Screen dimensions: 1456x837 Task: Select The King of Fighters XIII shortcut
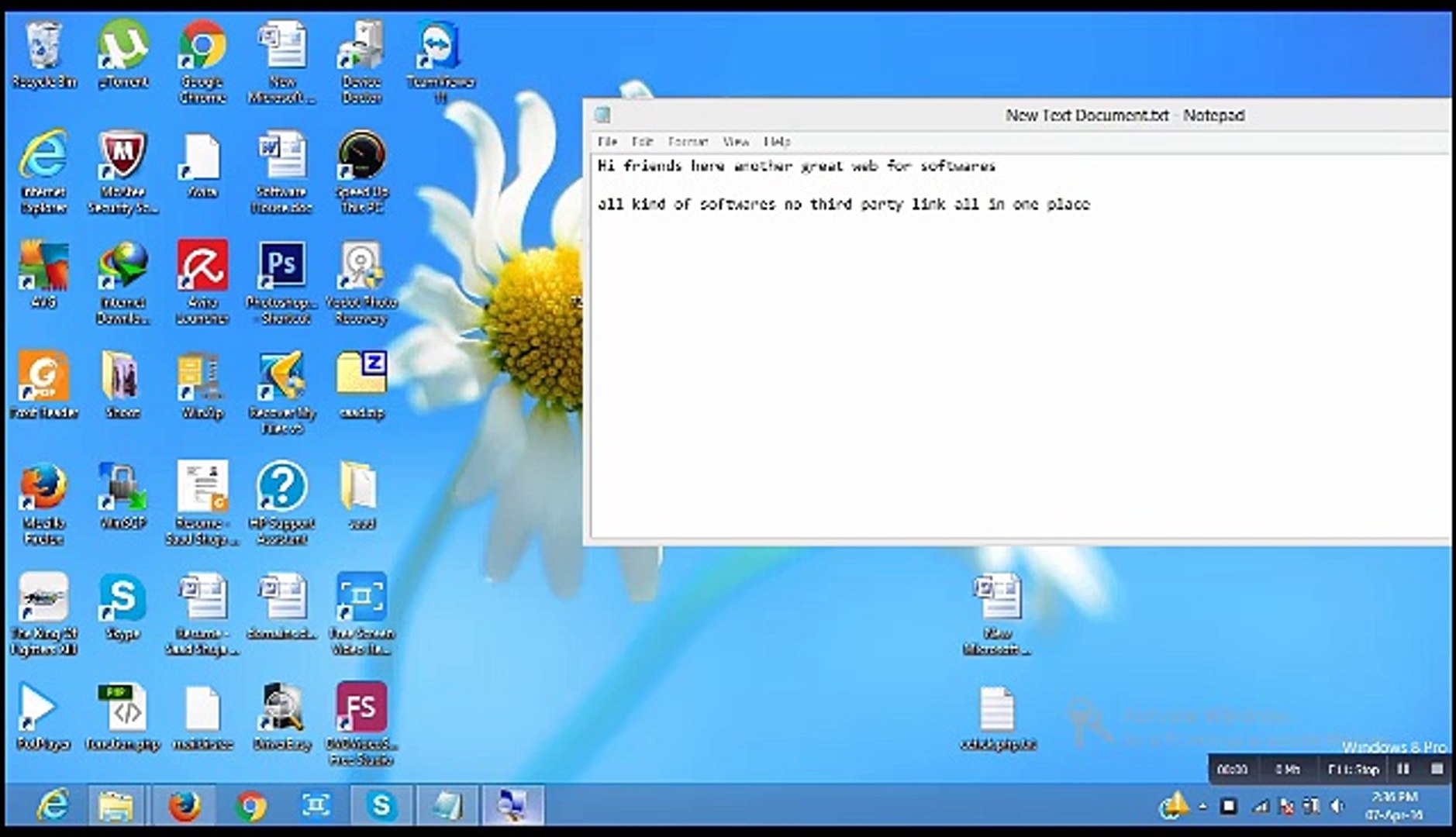(x=43, y=614)
